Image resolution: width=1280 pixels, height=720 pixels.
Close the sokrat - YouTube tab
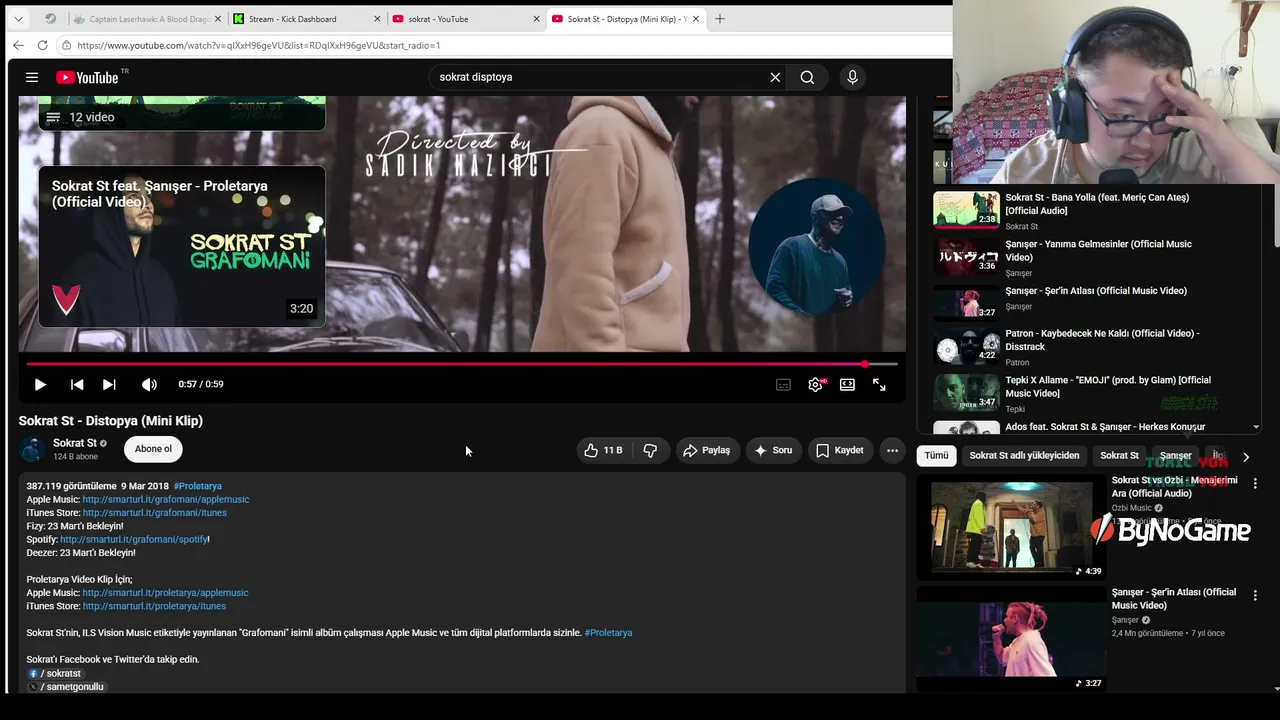(536, 19)
